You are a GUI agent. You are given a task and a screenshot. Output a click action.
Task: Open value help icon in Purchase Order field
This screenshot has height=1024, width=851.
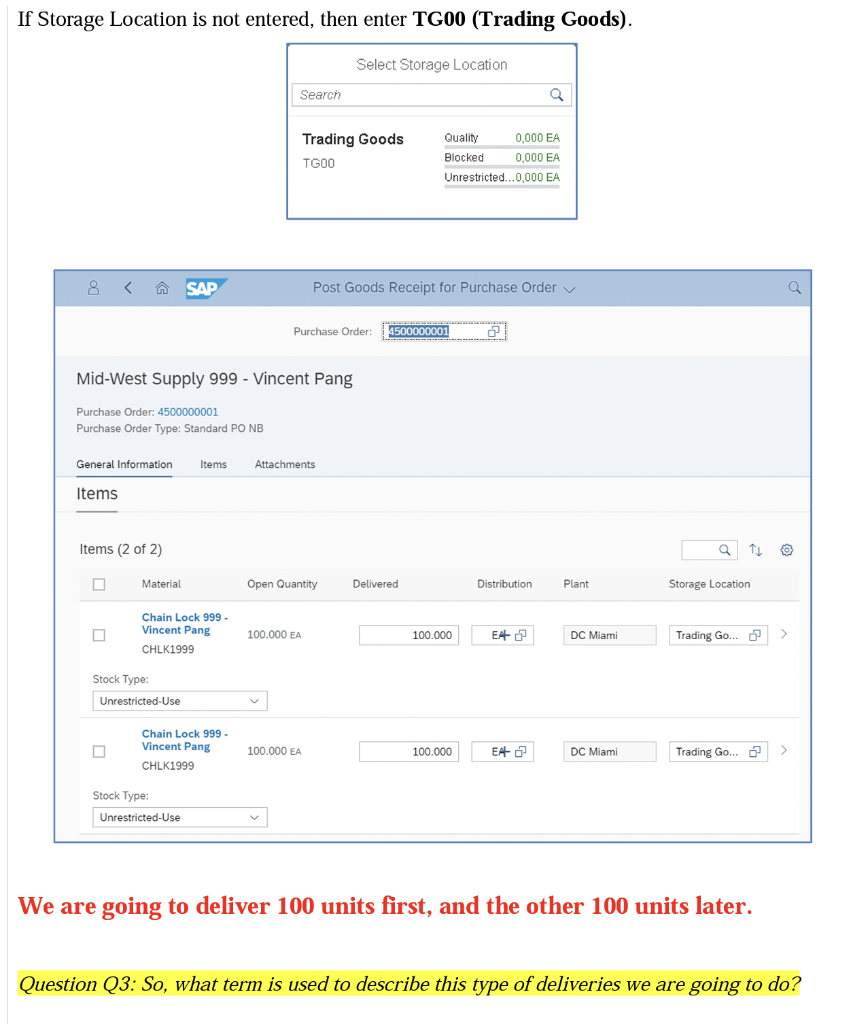[x=494, y=332]
